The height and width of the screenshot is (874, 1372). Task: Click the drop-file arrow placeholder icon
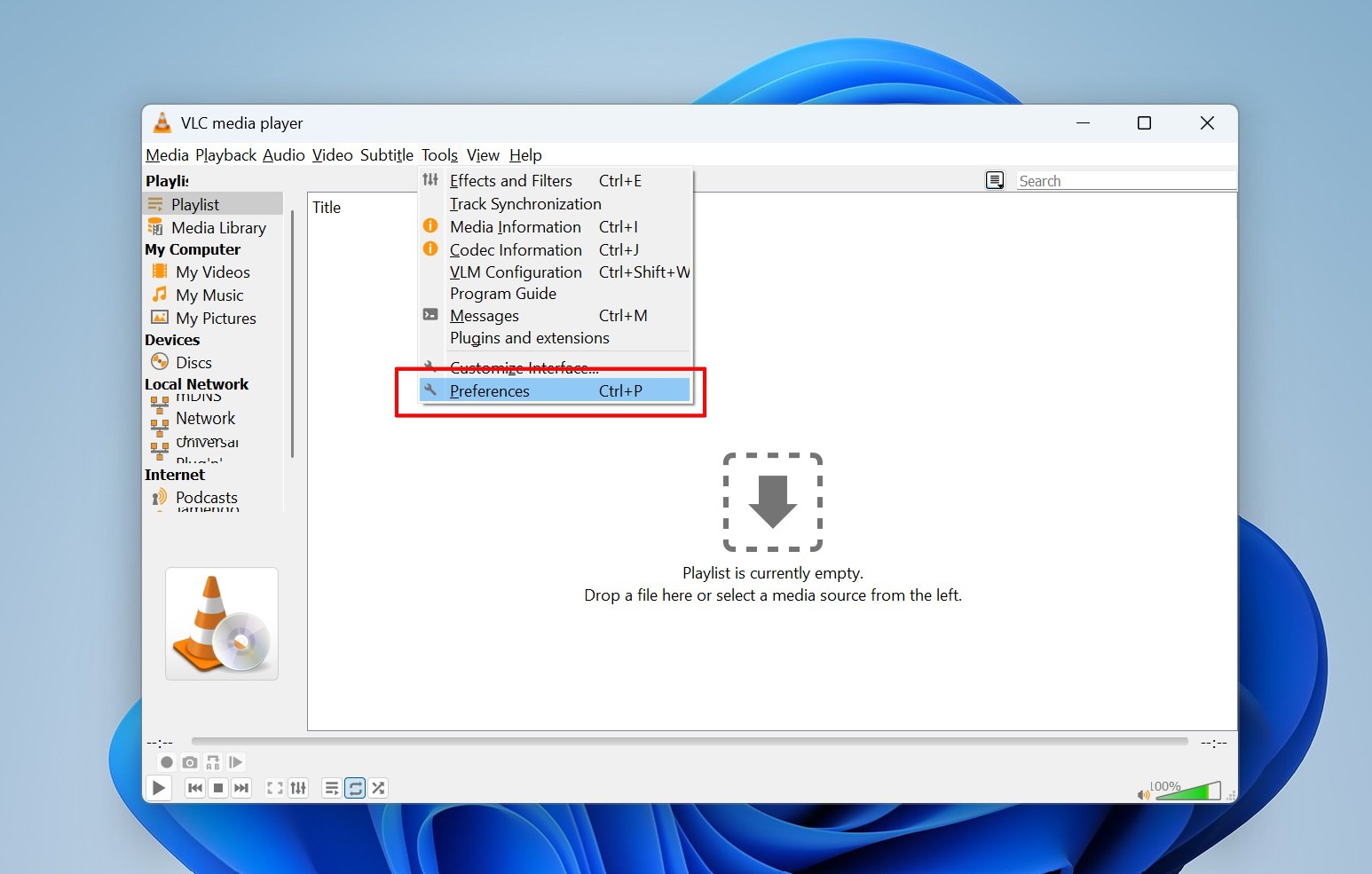(773, 502)
